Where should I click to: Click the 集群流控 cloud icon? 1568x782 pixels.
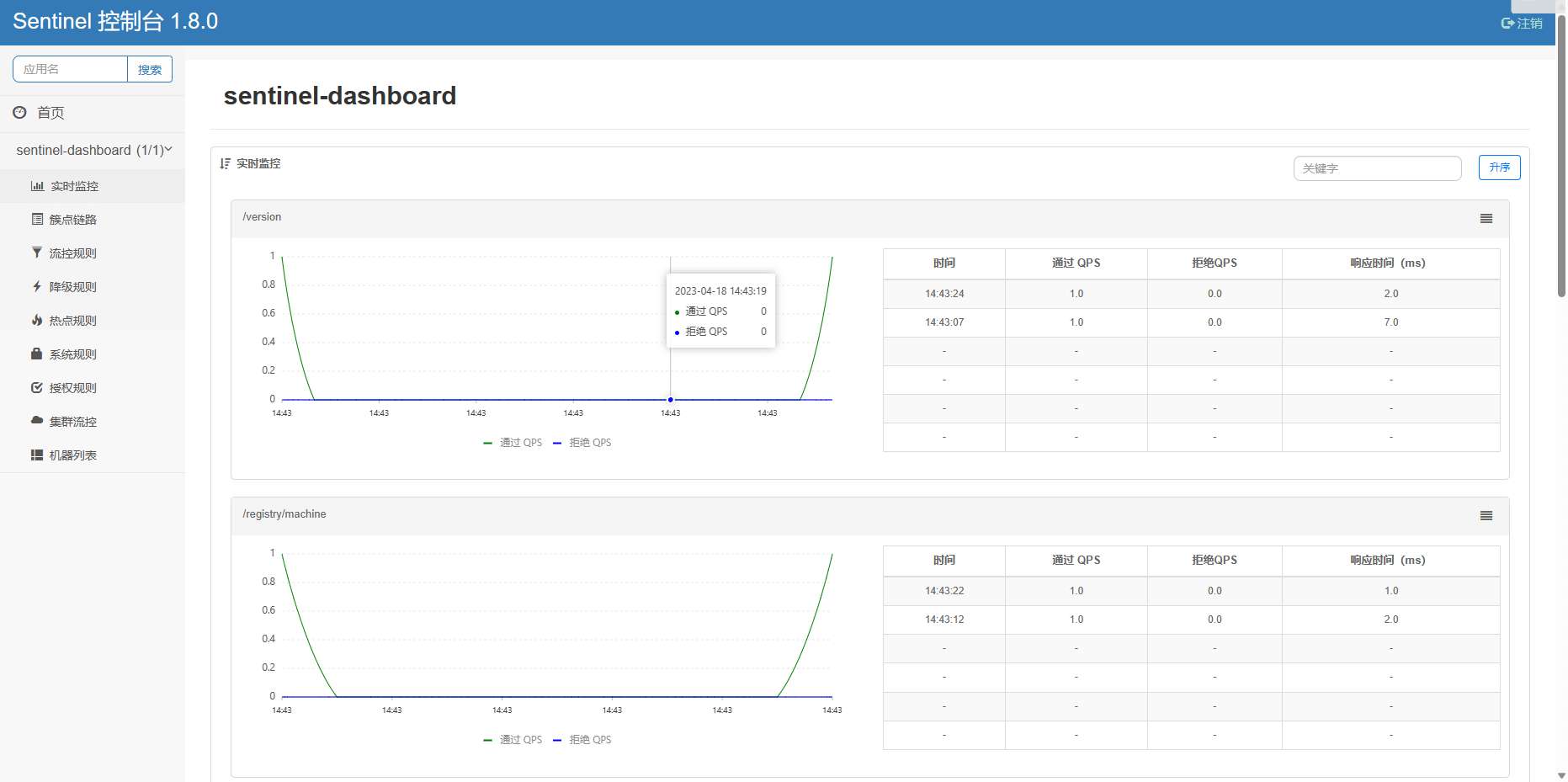[x=36, y=421]
